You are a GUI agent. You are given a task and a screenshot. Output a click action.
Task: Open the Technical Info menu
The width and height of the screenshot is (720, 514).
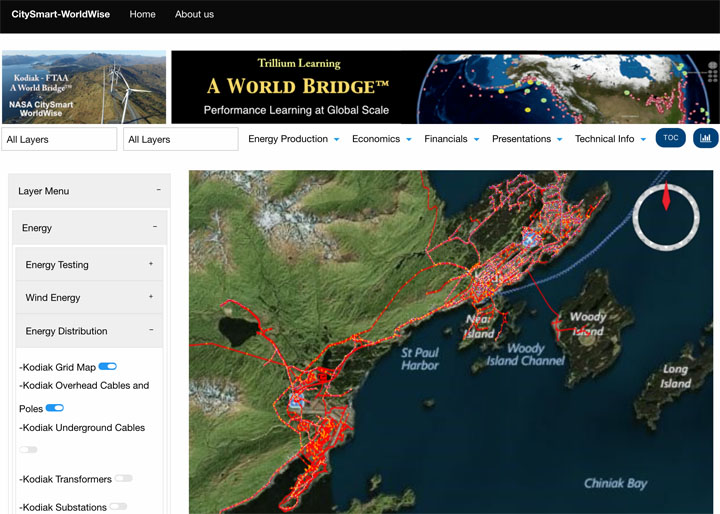coord(610,139)
